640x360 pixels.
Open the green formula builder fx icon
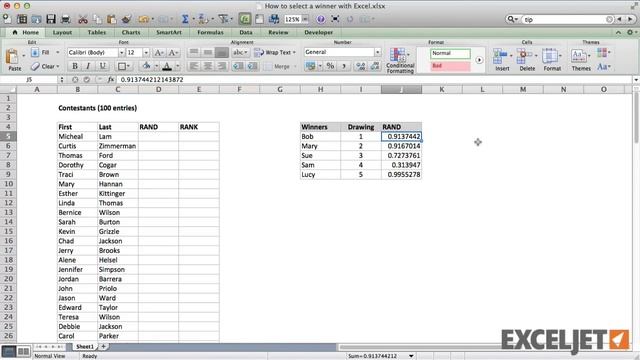coord(245,19)
